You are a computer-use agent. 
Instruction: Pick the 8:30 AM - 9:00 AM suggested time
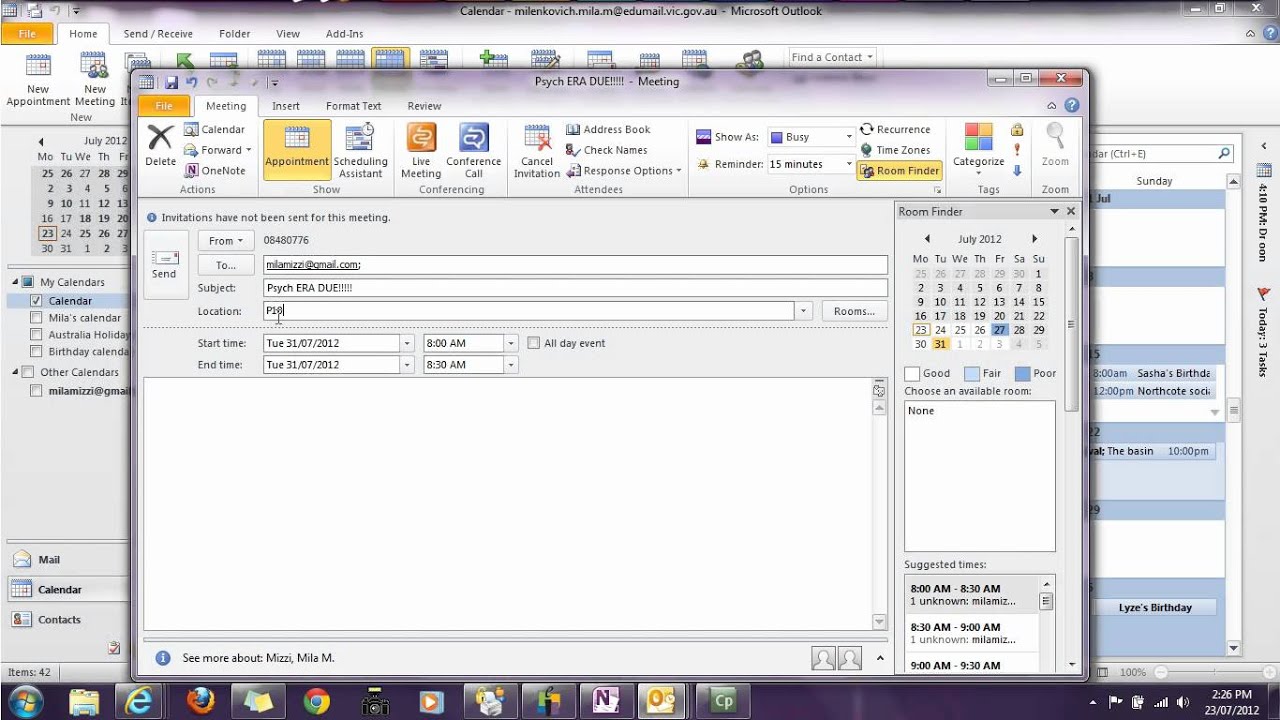pyautogui.click(x=972, y=633)
